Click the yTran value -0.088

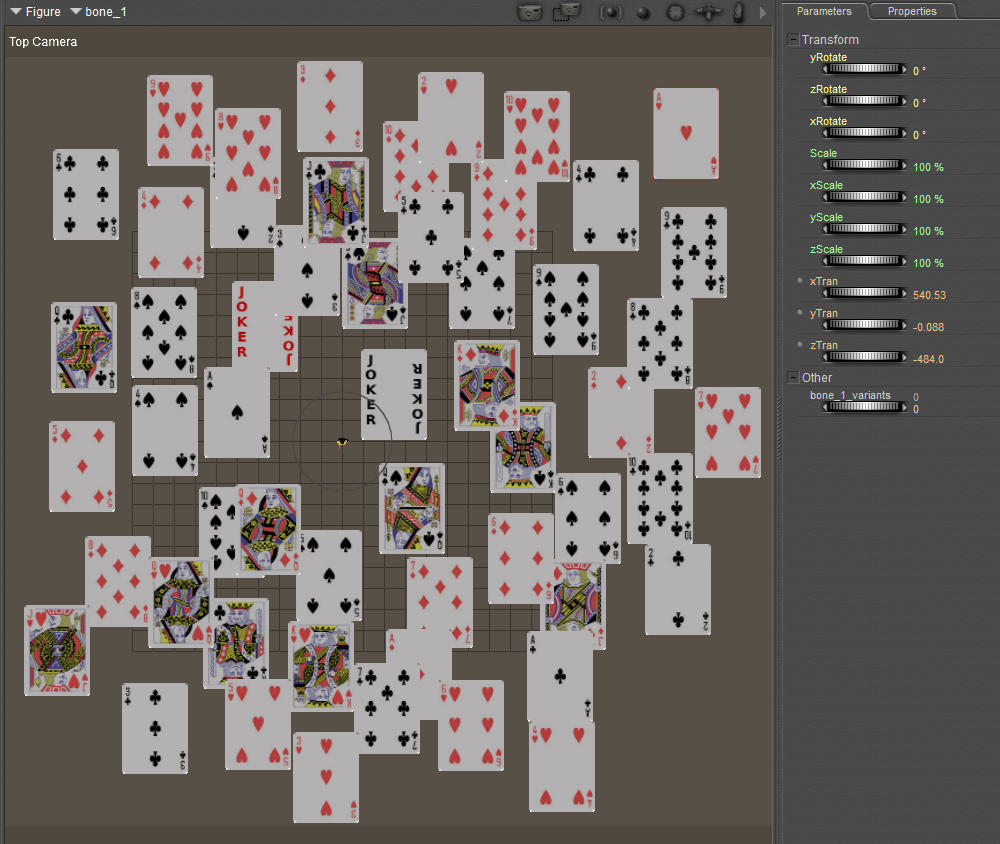point(928,327)
